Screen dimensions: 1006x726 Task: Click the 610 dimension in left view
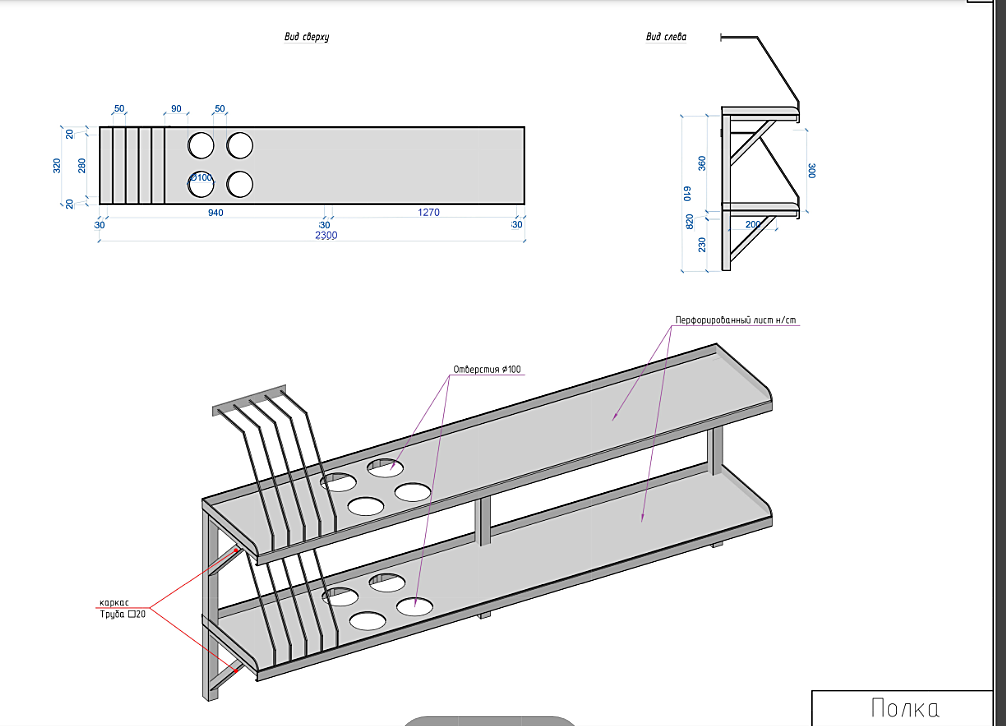pyautogui.click(x=687, y=193)
